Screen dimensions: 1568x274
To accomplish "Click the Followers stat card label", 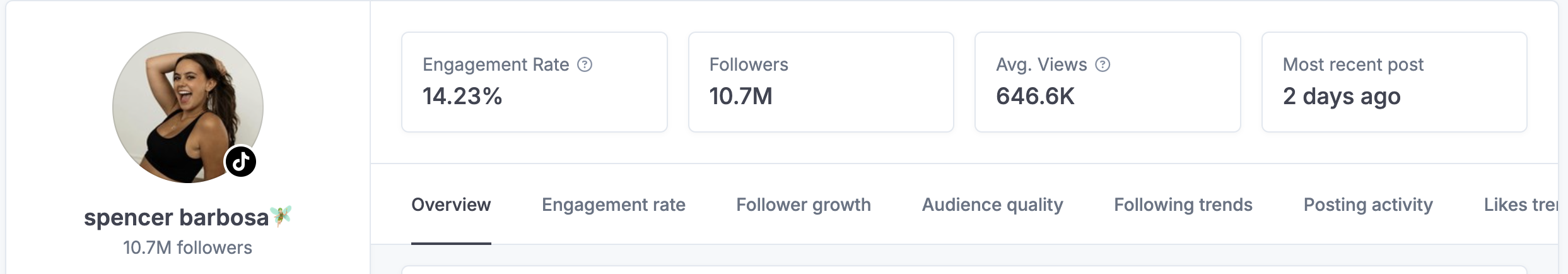I will coord(749,64).
